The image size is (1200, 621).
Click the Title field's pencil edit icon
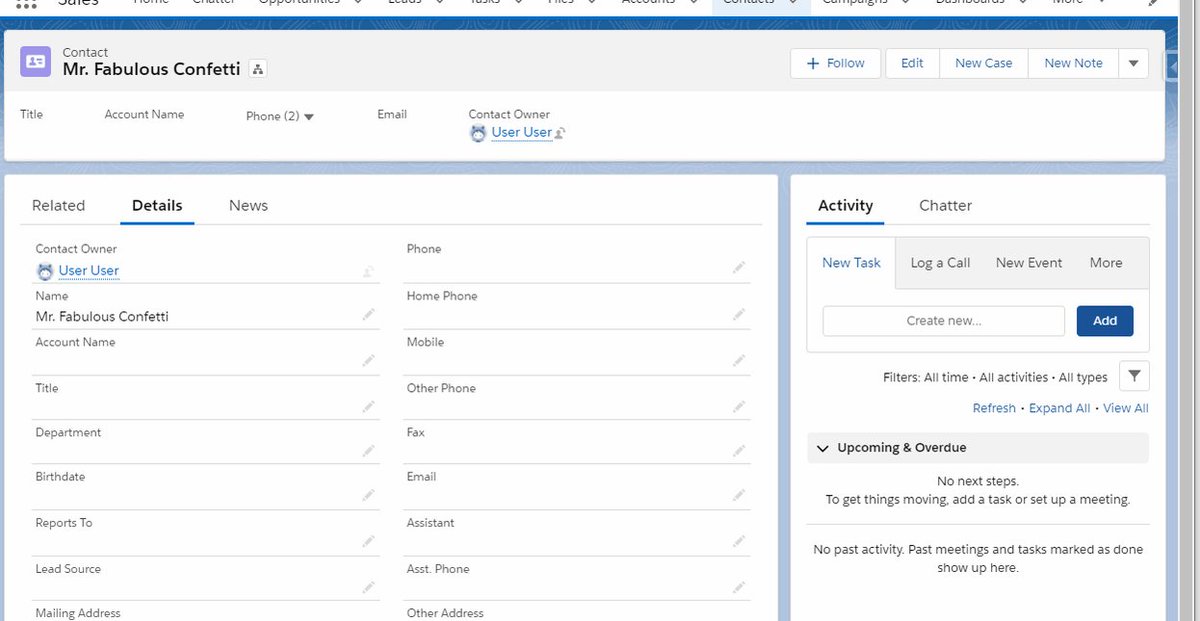click(x=369, y=405)
